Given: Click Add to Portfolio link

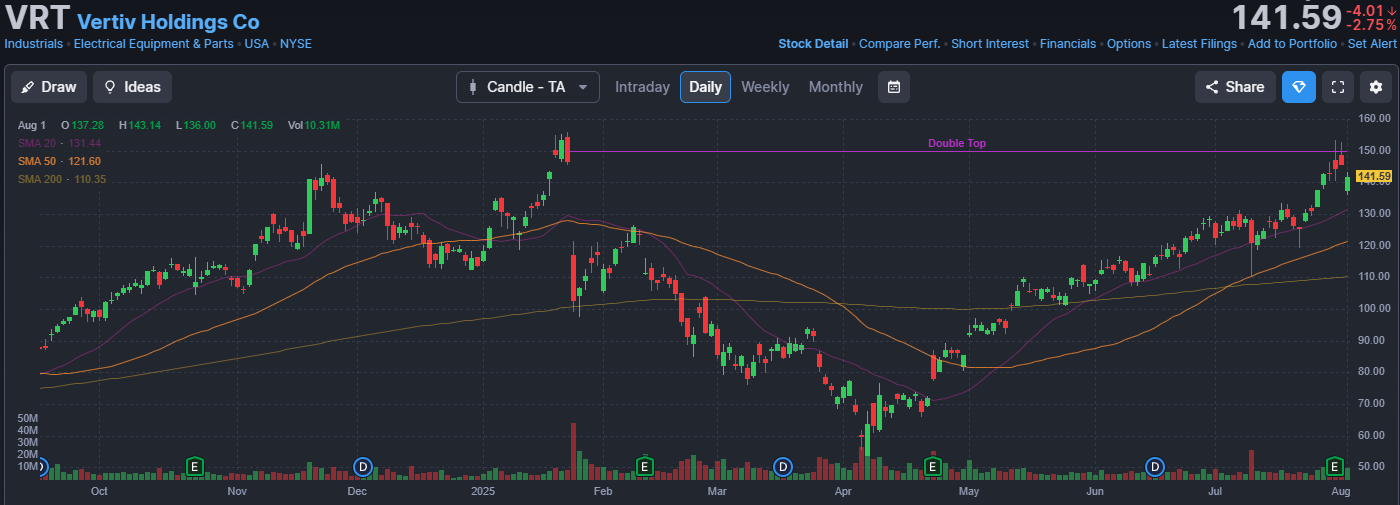Looking at the screenshot, I should click(x=1291, y=44).
